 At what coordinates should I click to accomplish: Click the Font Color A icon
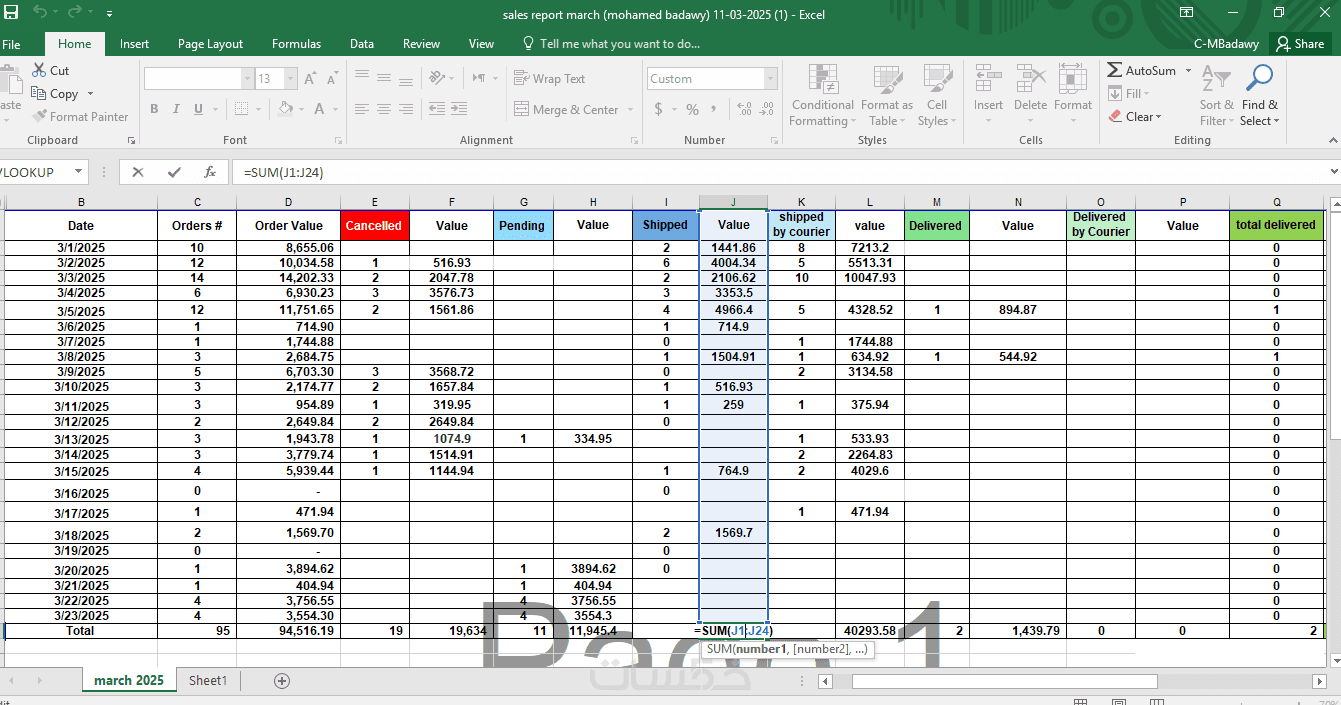click(x=319, y=109)
